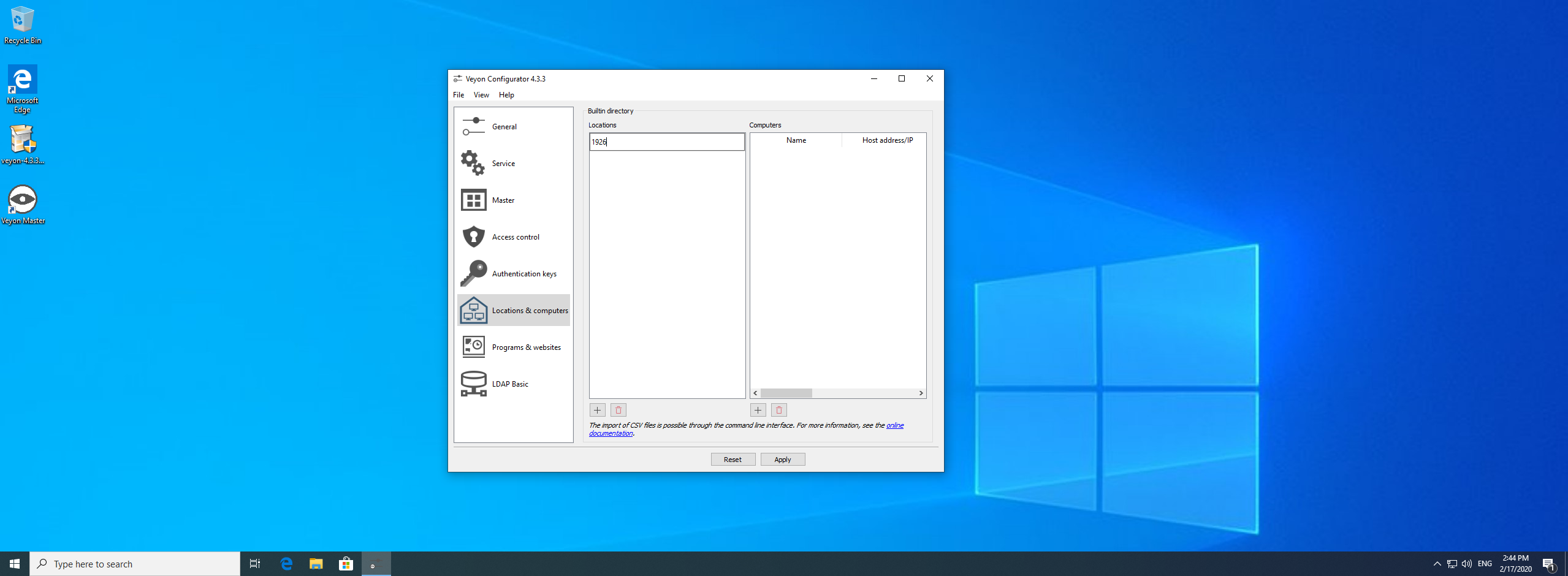Open Microsoft Store from the taskbar

point(346,564)
